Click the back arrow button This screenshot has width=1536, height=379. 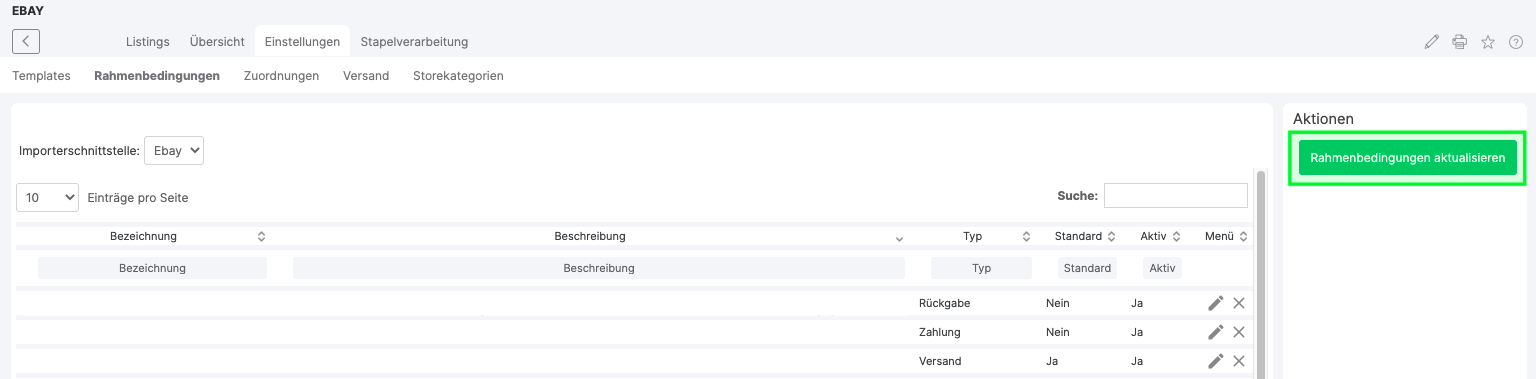coord(26,41)
